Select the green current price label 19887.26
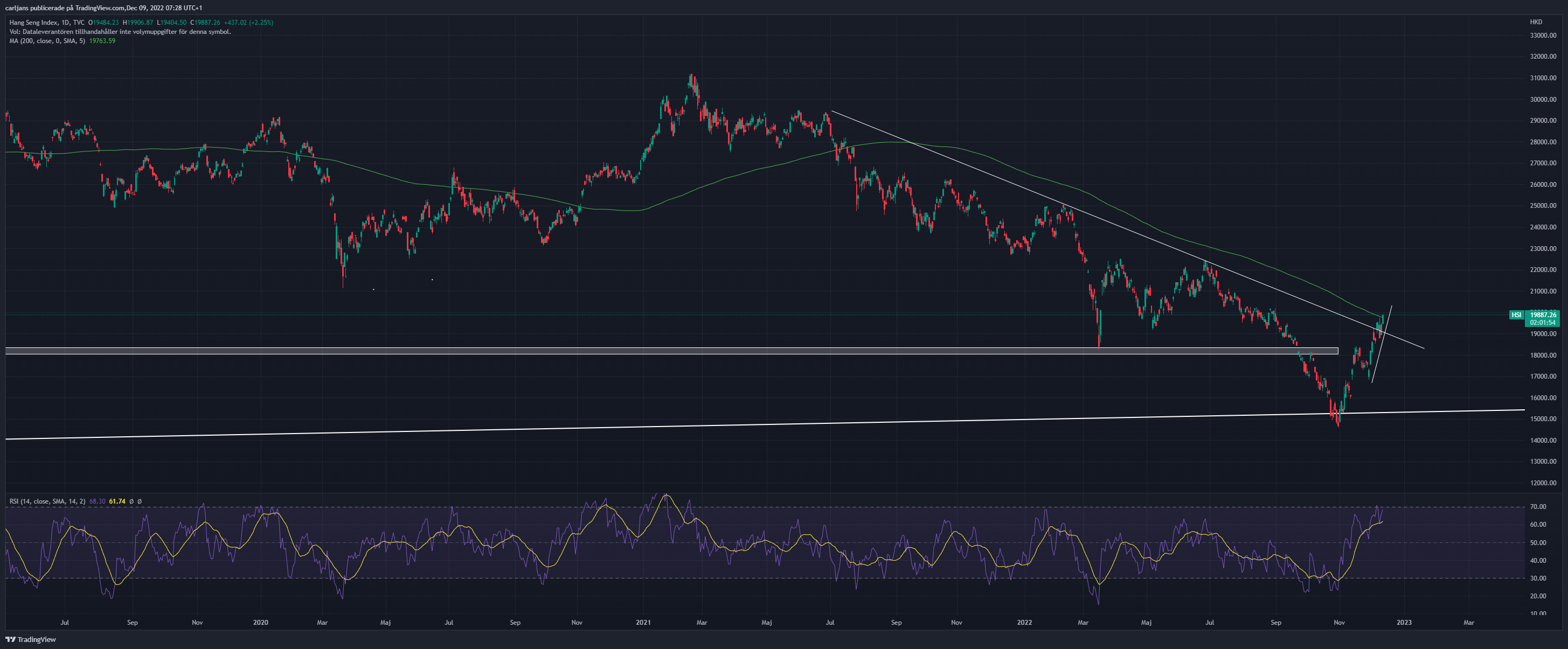Image resolution: width=1568 pixels, height=649 pixels. pyautogui.click(x=1543, y=318)
